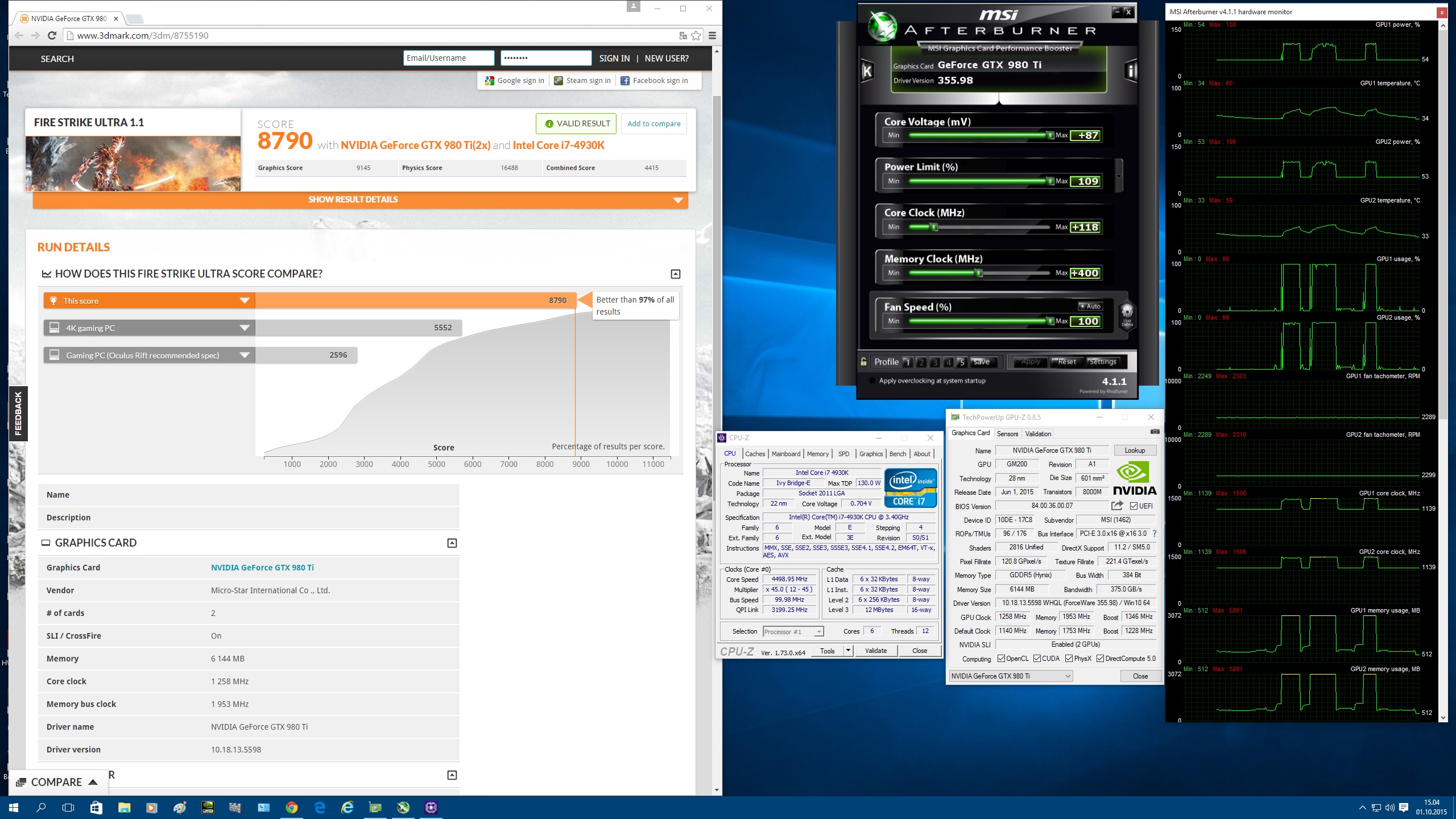1456x819 pixels.
Task: Click the Email/Username input field
Action: pyautogui.click(x=449, y=58)
